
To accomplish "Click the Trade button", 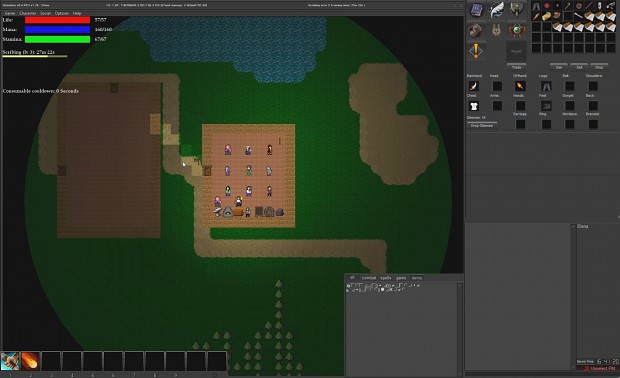I will click(x=516, y=67).
